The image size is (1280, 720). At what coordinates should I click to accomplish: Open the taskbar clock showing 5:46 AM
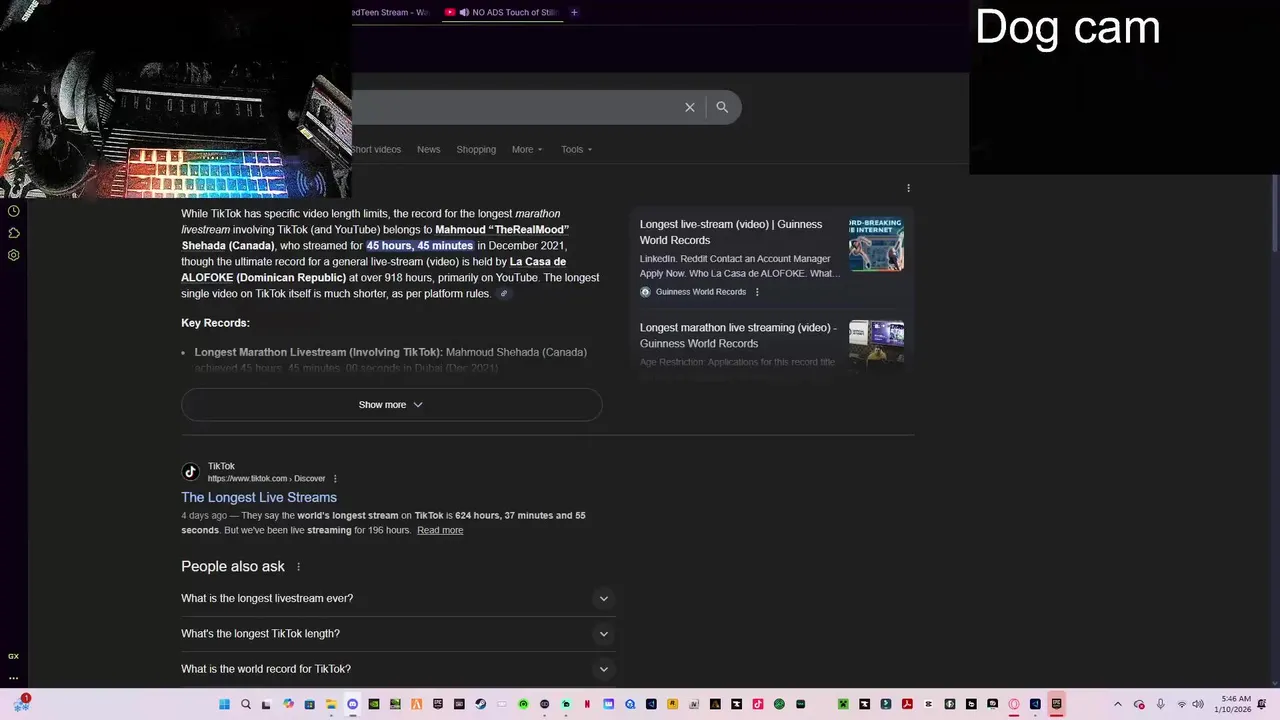(1232, 704)
